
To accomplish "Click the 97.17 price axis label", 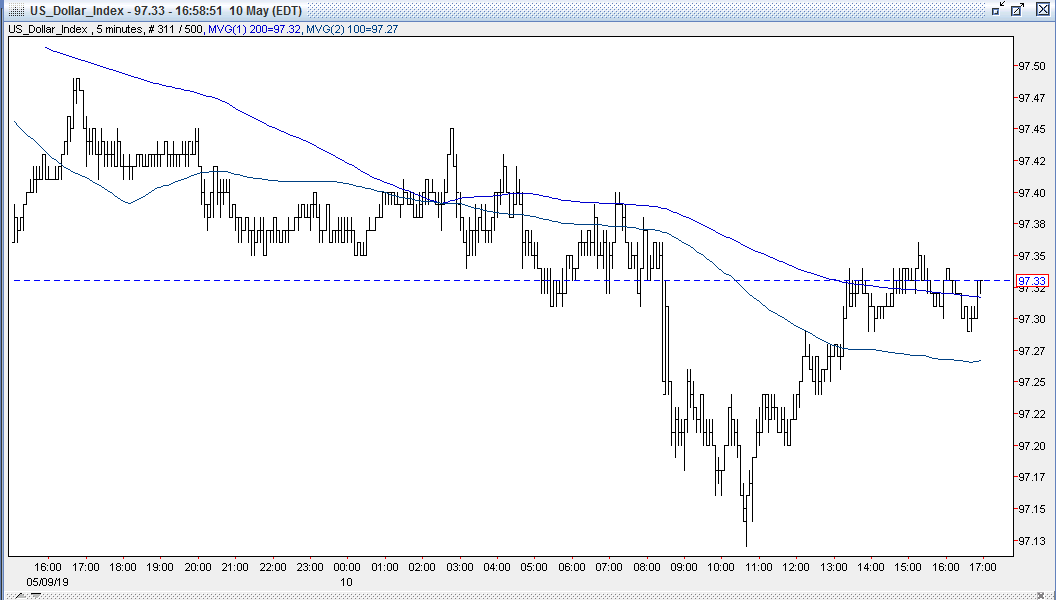I will click(x=1032, y=477).
